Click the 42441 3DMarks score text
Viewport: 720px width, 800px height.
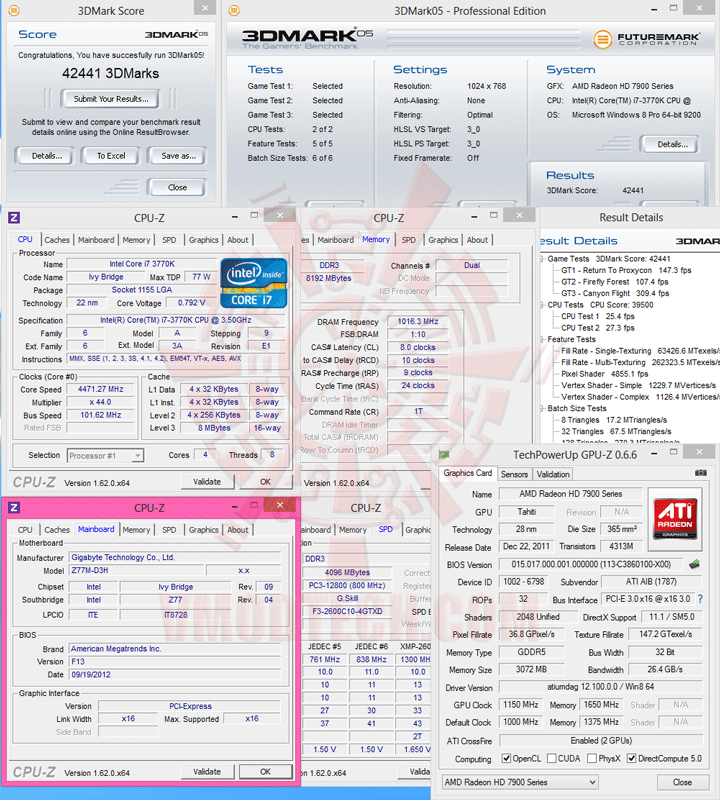tap(111, 73)
